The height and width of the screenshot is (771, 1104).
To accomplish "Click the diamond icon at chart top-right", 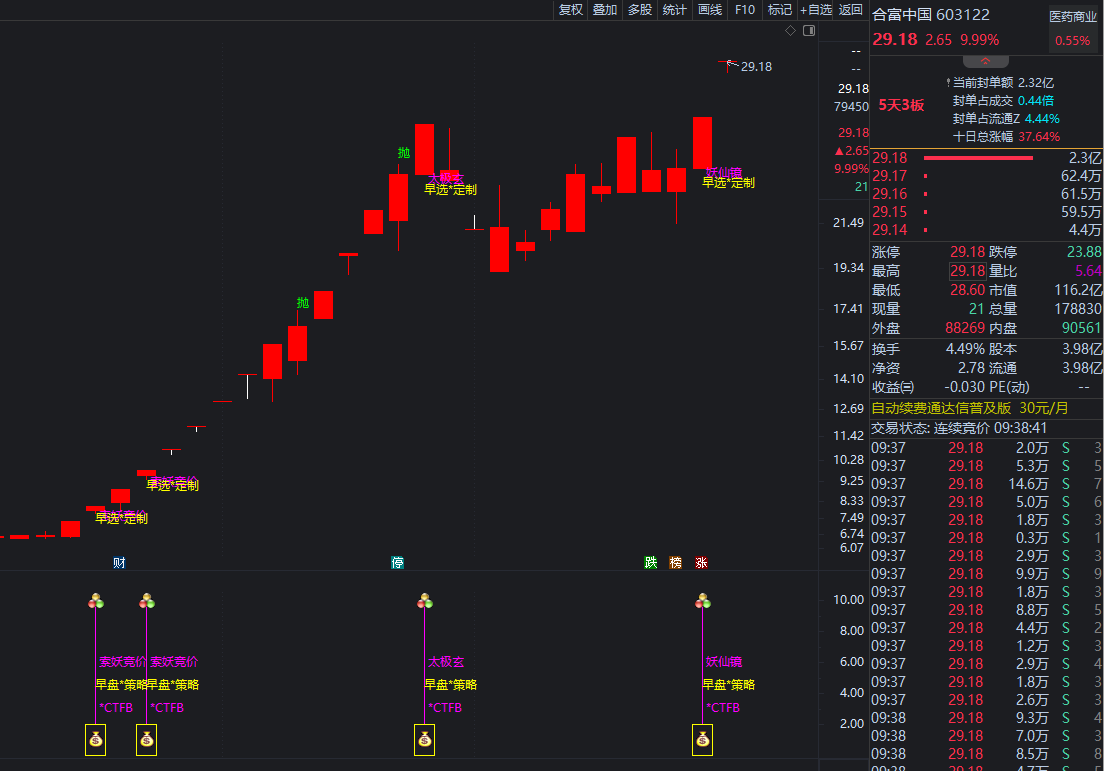I will coord(790,31).
